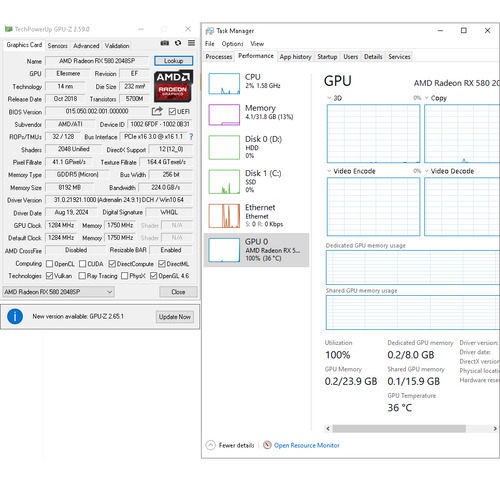Open the GPU selection dropdown in GPU-Z
The width and height of the screenshot is (500, 480).
coord(58,292)
